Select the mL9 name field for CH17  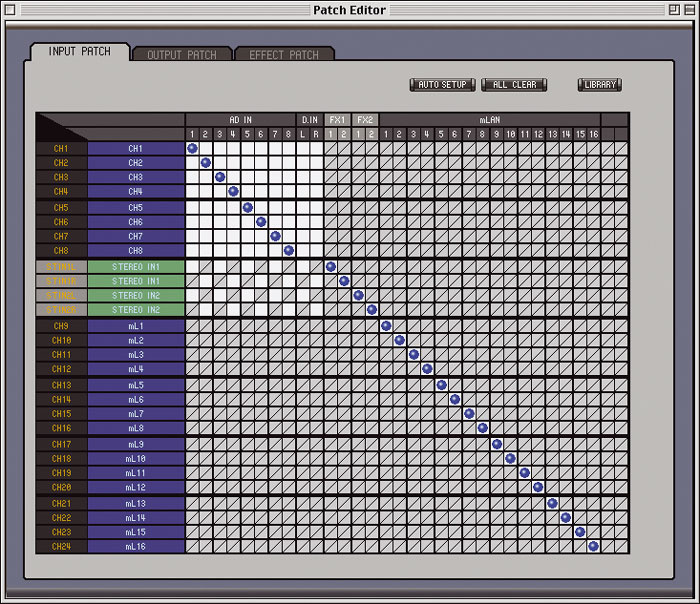[x=135, y=444]
